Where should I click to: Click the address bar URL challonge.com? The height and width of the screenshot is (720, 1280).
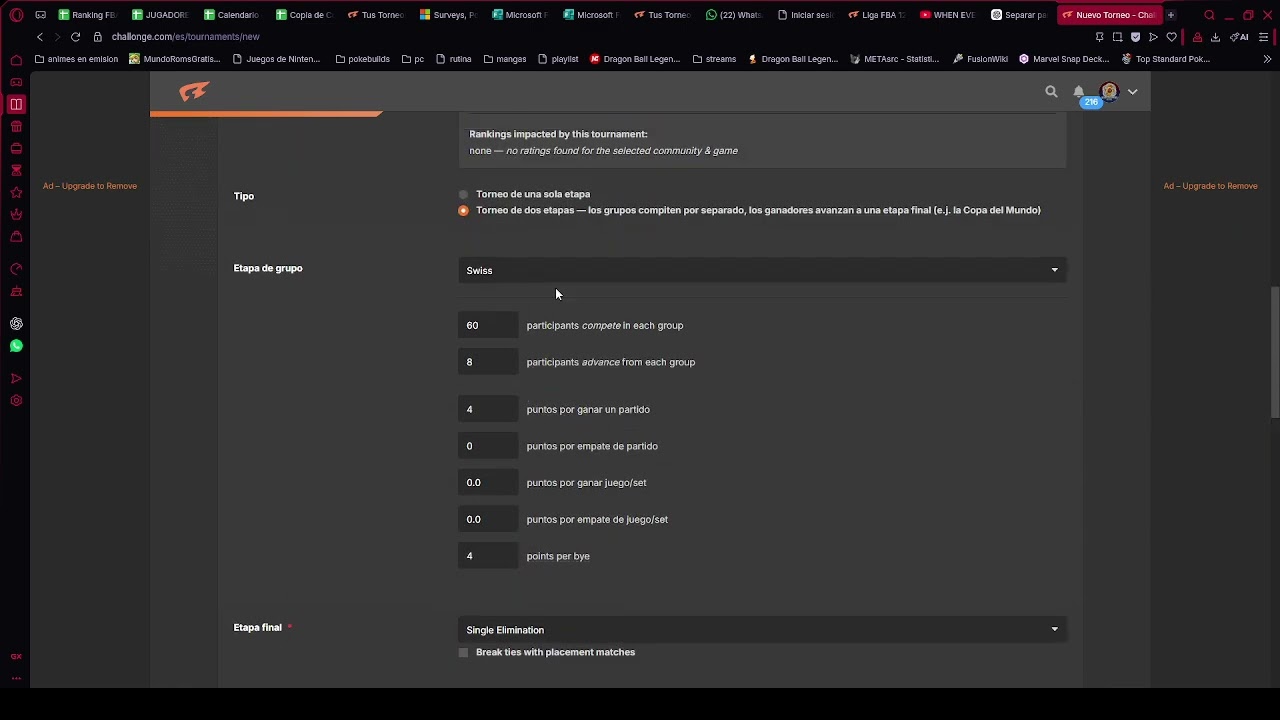tap(185, 37)
